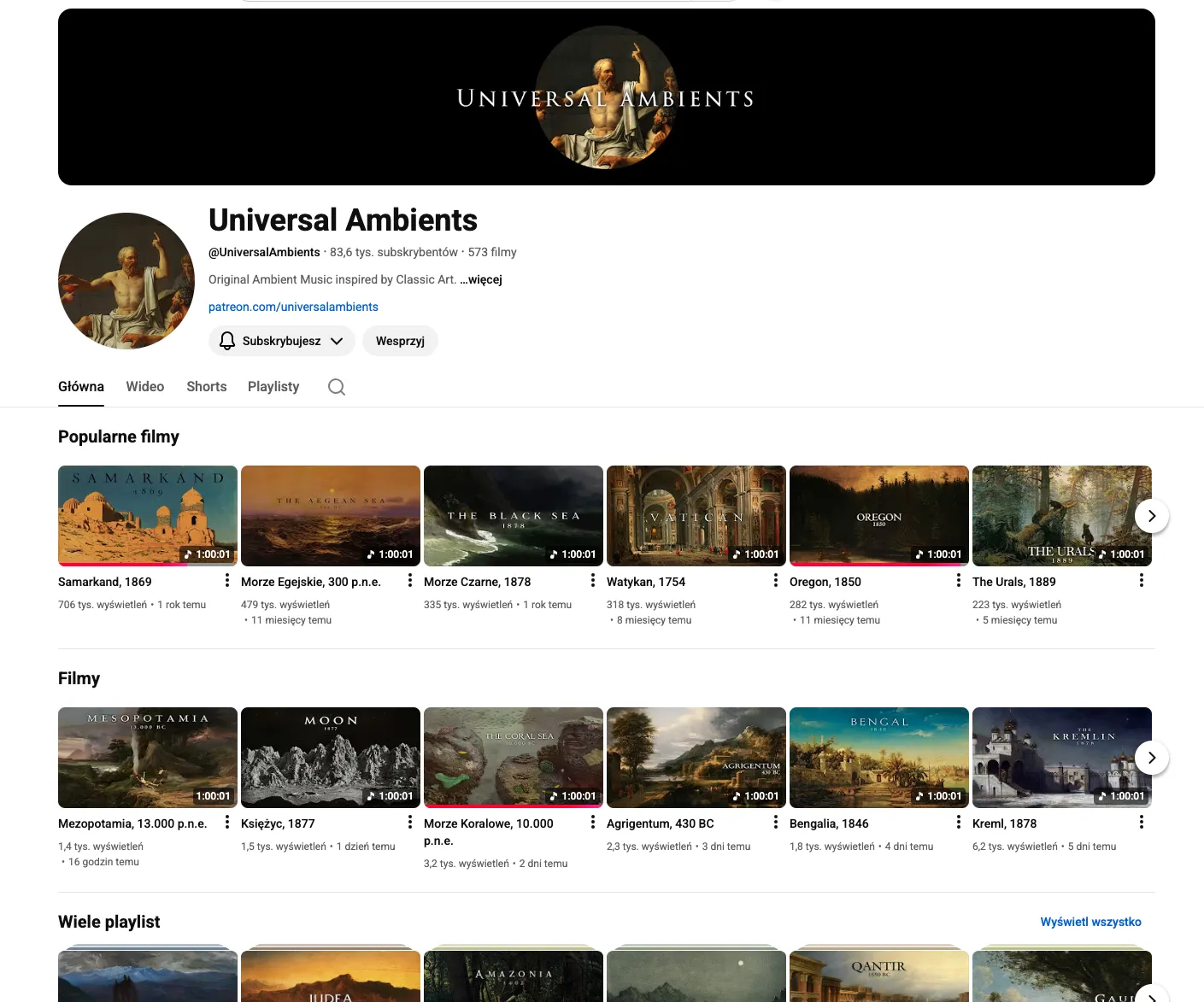Open options menu for Bengalia, 1846
The width and height of the screenshot is (1204, 1002).
click(958, 822)
